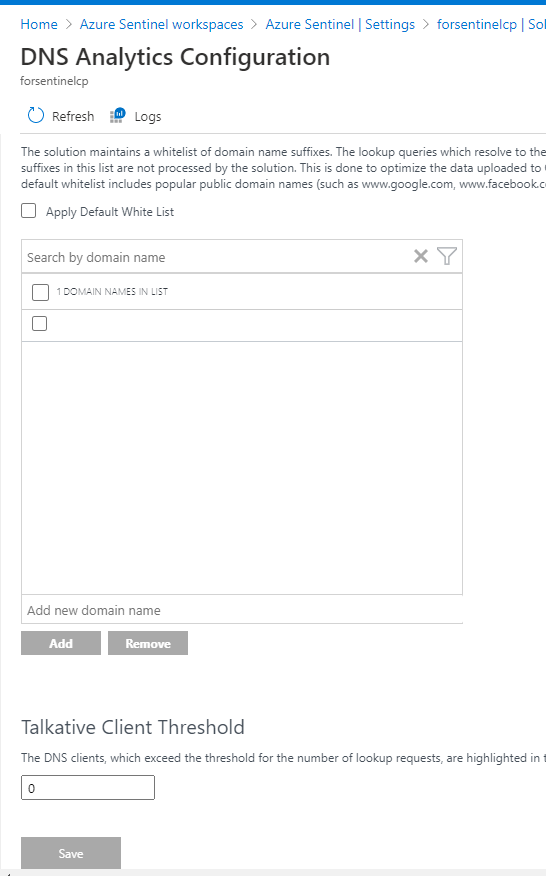
Task: Click the Talkative Client Threshold value box
Action: tap(88, 788)
